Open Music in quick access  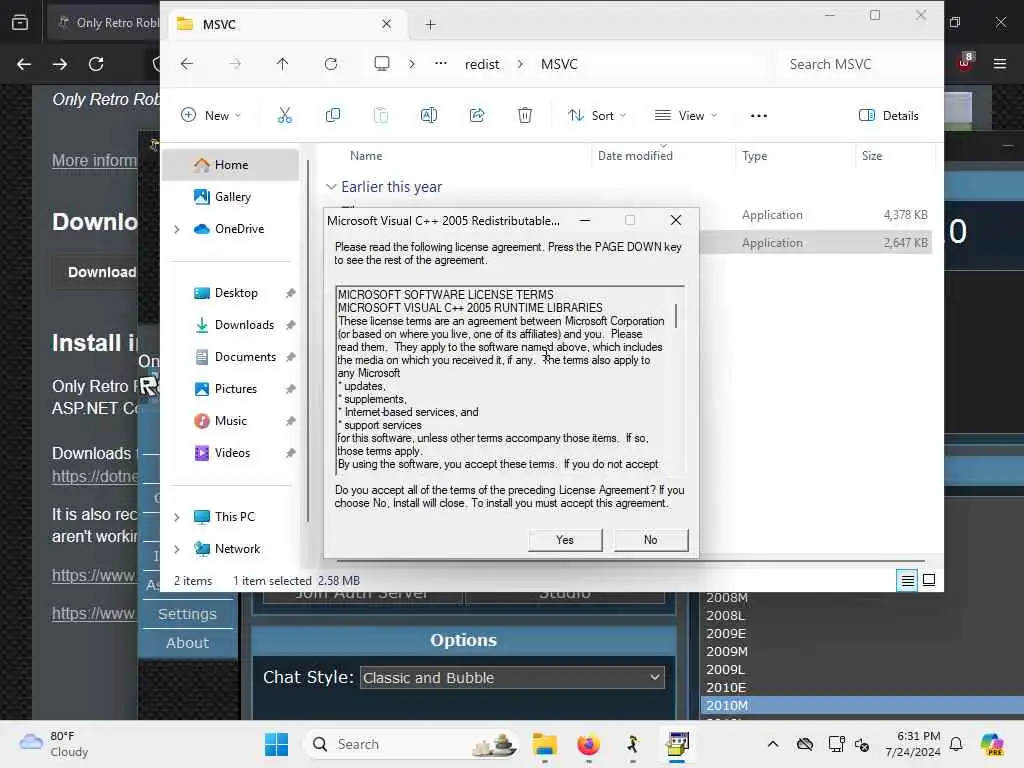[231, 421]
